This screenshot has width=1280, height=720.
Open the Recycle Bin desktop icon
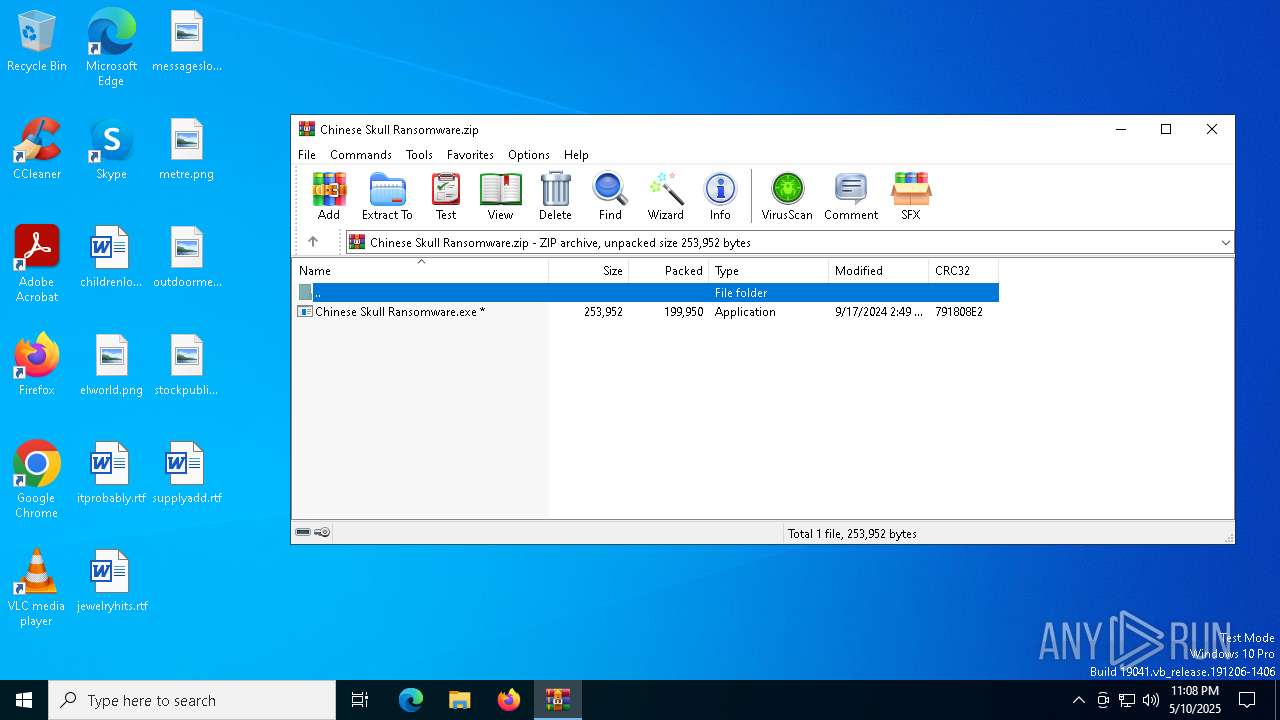click(37, 42)
